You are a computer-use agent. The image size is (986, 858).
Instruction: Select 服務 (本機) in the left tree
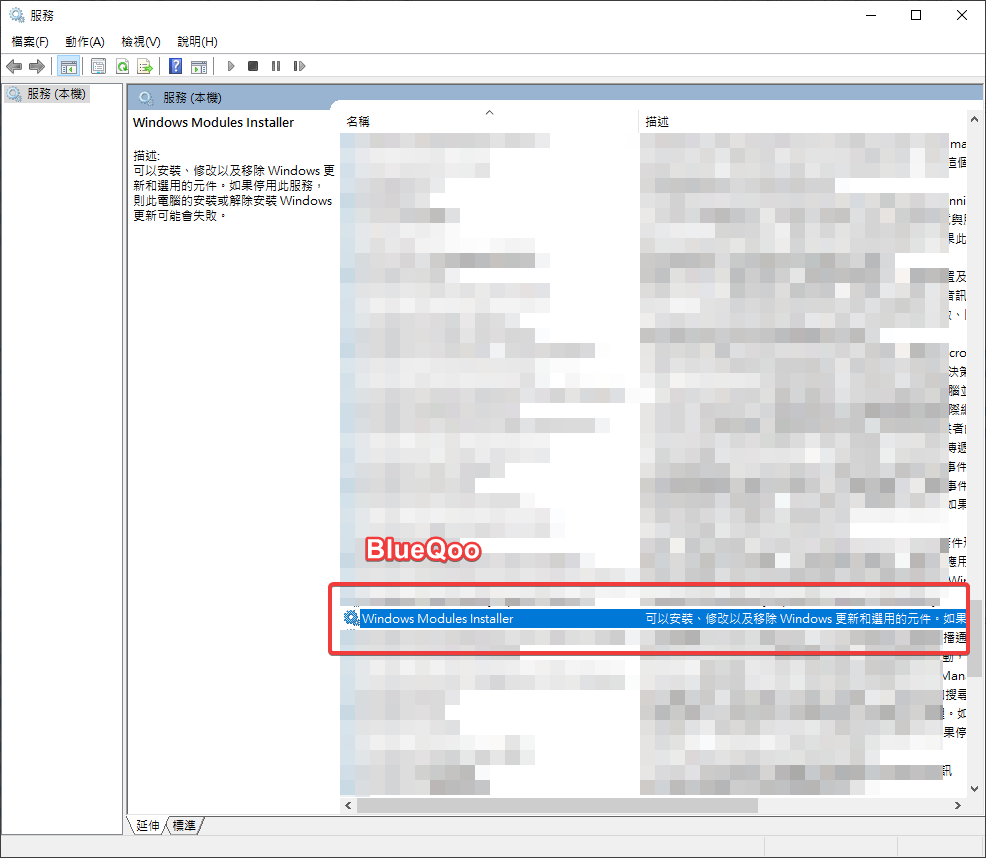pos(56,93)
